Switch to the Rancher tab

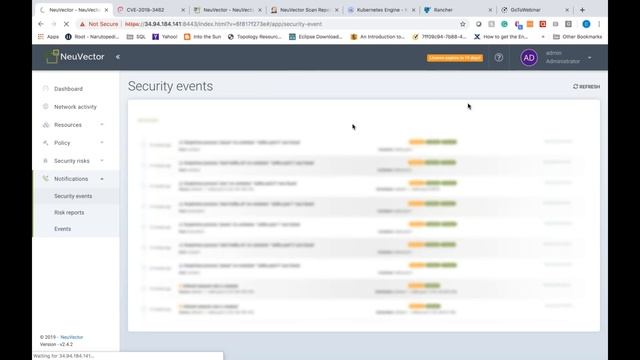tap(458, 9)
